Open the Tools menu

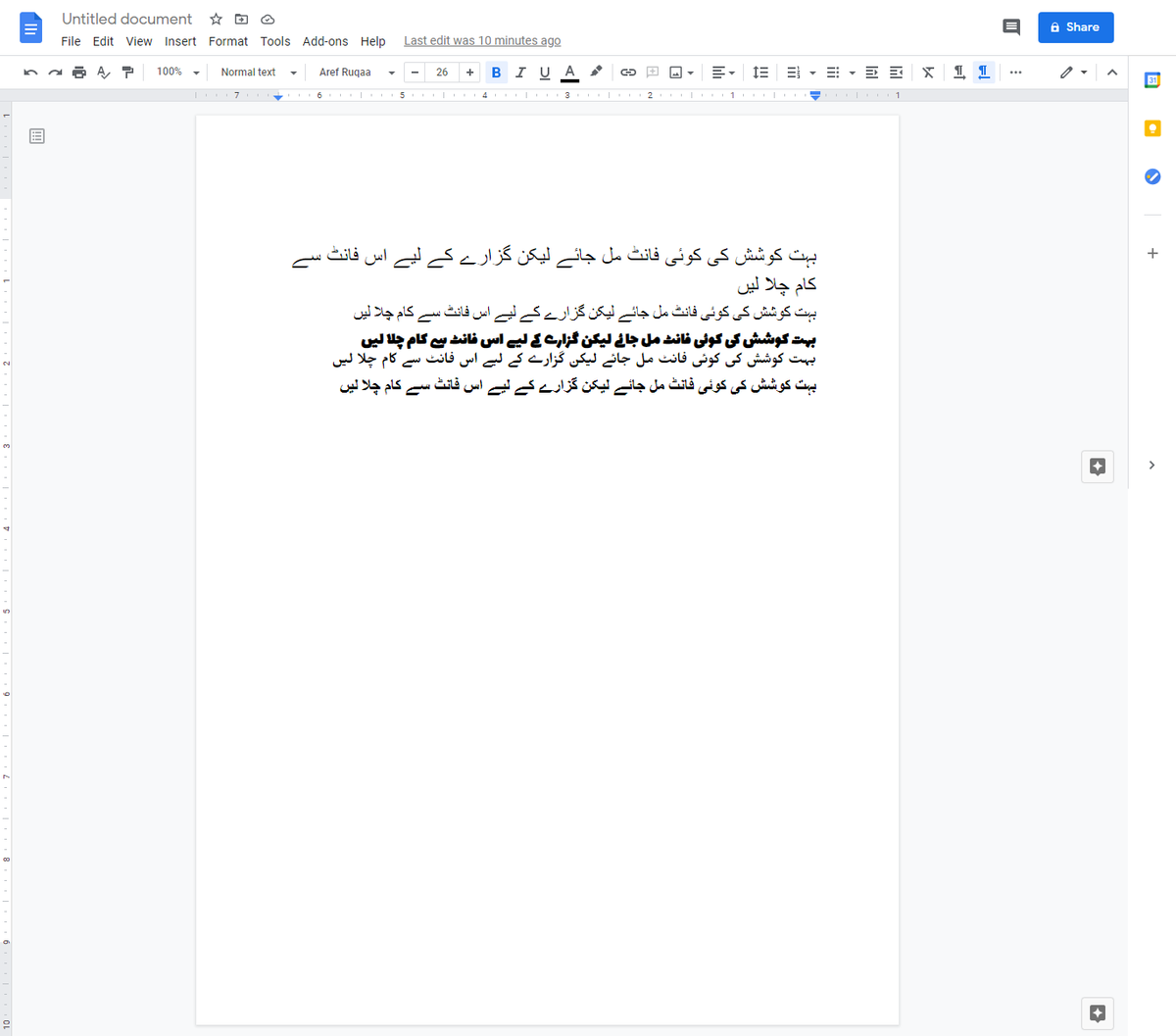(x=275, y=41)
